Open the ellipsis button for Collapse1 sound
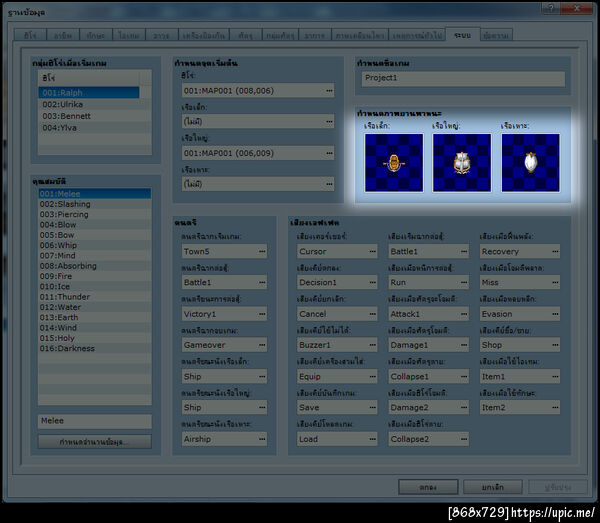The image size is (600, 523). 464,376
